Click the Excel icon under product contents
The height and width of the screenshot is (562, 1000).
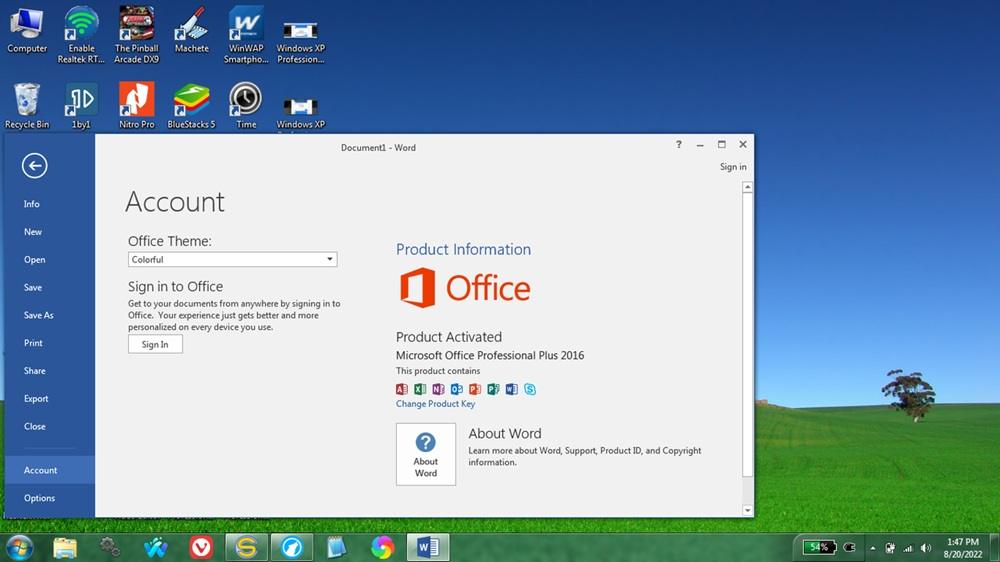(x=420, y=389)
